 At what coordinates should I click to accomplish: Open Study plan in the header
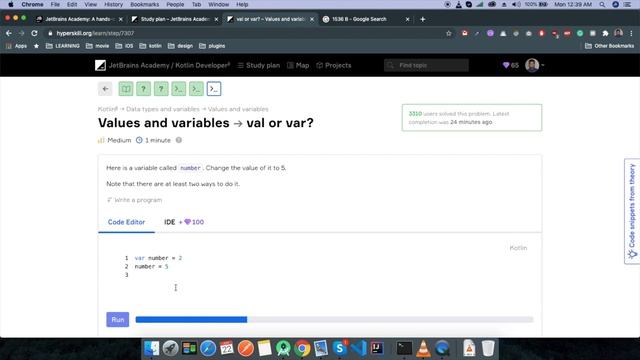tap(259, 65)
